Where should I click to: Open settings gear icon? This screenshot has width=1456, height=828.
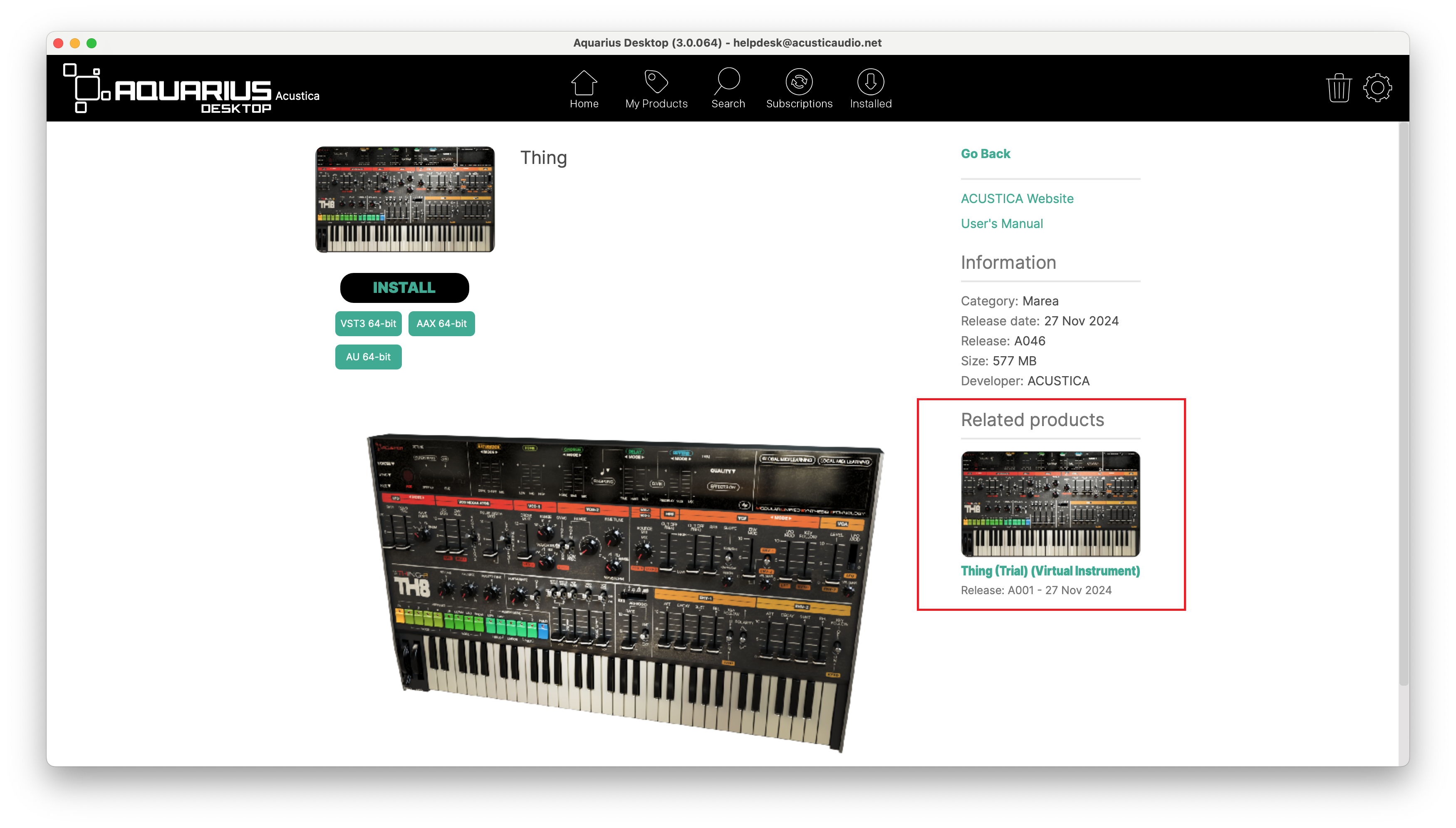point(1377,88)
